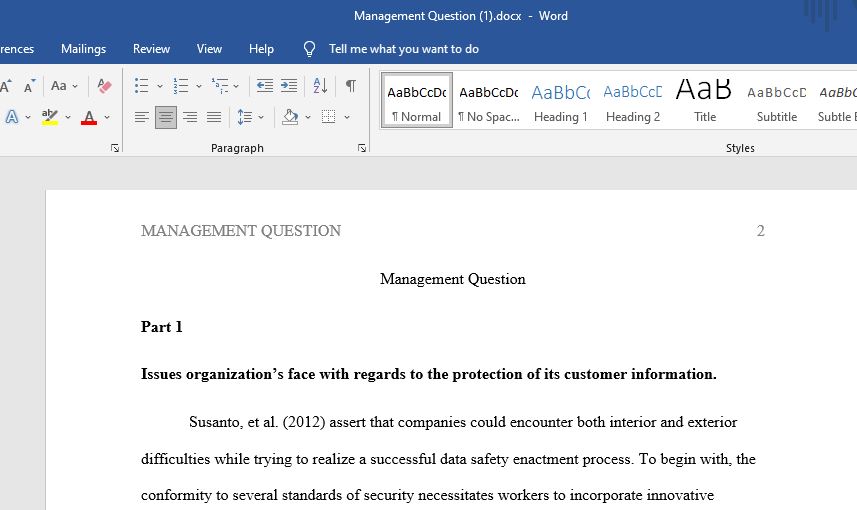Apply the Heading 1 style
This screenshot has height=510, width=857.
tap(561, 101)
